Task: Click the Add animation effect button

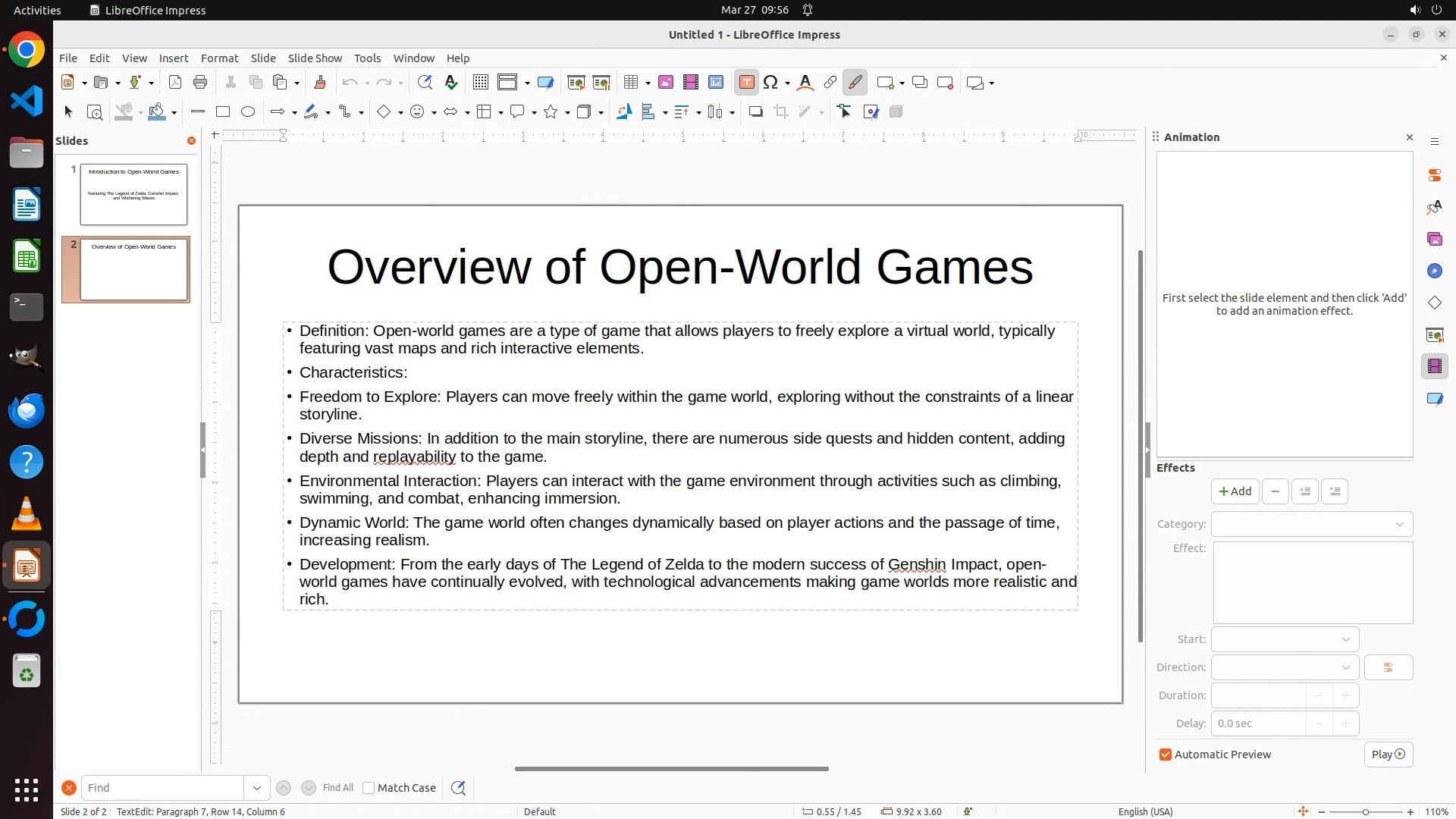Action: pyautogui.click(x=1235, y=491)
